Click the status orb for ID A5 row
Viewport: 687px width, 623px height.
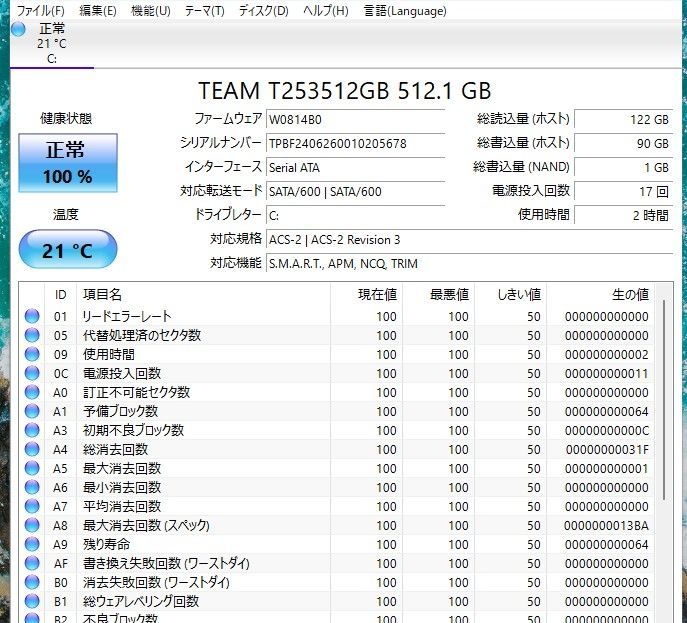coord(32,468)
